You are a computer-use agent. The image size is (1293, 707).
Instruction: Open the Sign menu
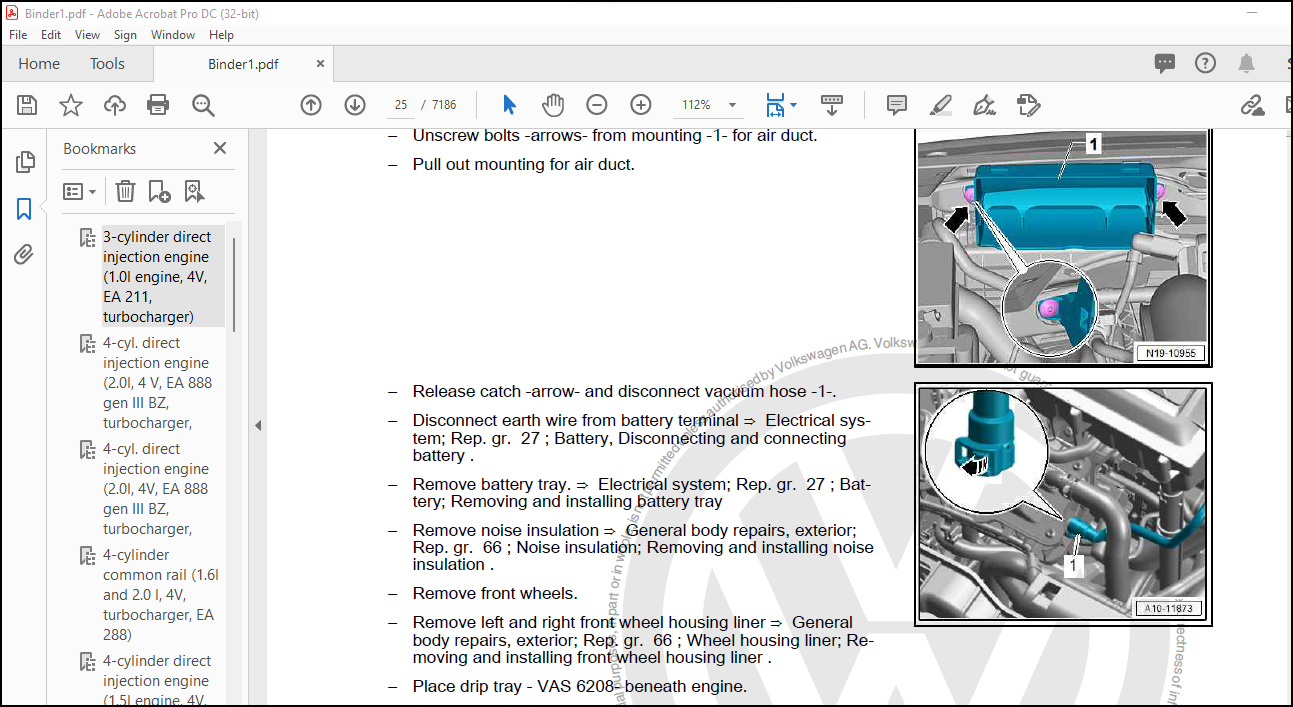pyautogui.click(x=125, y=34)
